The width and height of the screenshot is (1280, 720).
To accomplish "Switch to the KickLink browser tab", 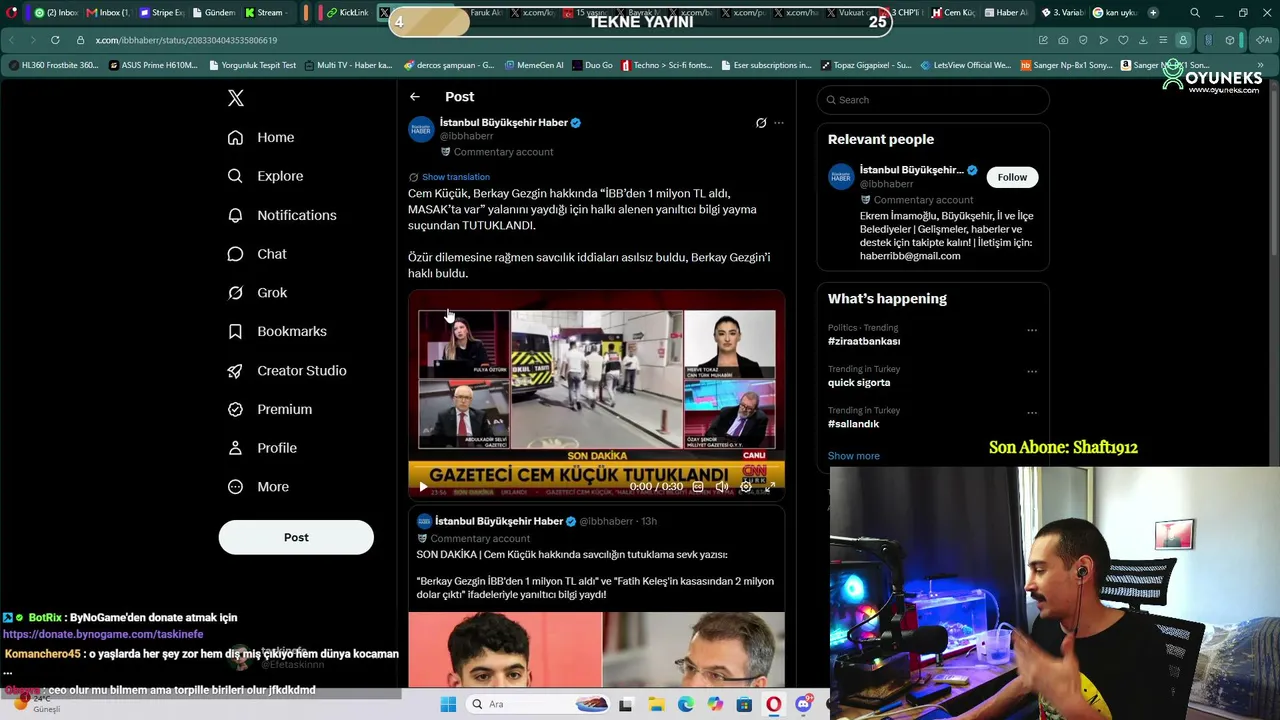I will tap(347, 13).
